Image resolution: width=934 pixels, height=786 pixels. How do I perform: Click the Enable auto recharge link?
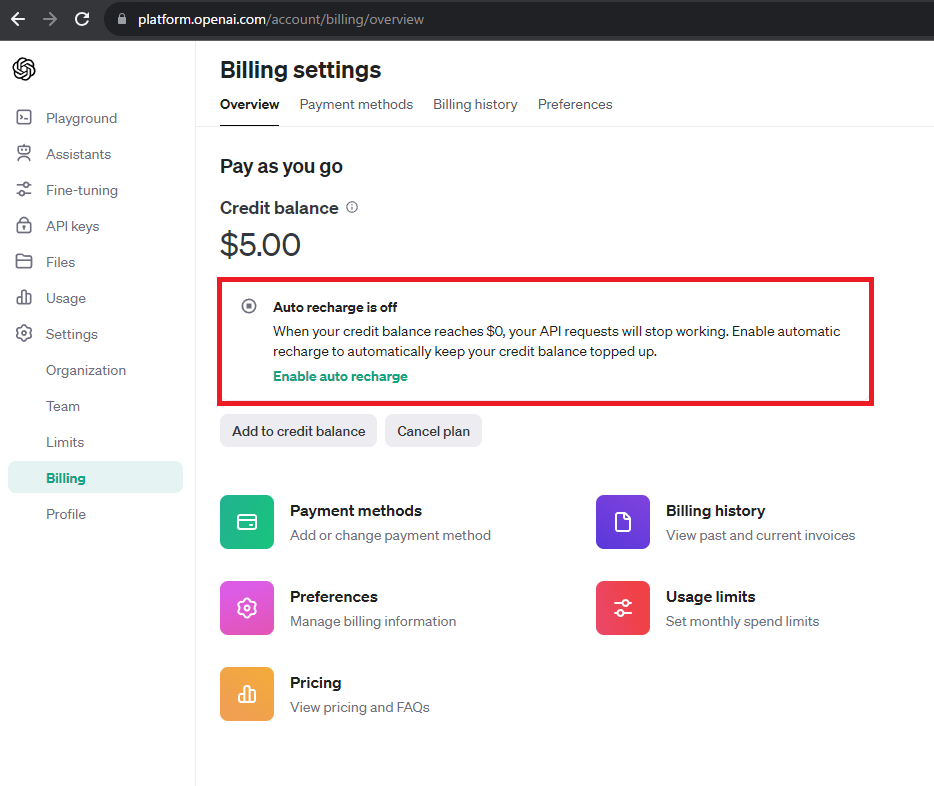pos(340,376)
